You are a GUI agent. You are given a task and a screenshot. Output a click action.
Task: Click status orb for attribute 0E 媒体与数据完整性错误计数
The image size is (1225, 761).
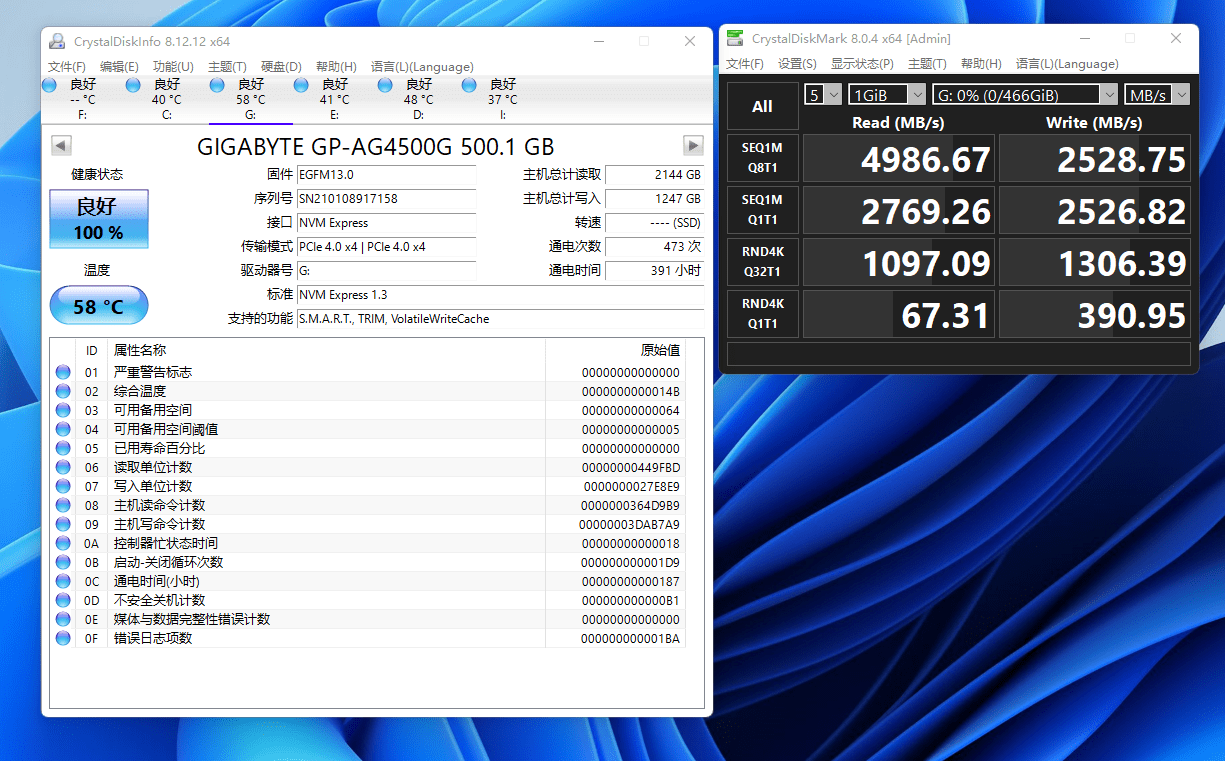(64, 619)
